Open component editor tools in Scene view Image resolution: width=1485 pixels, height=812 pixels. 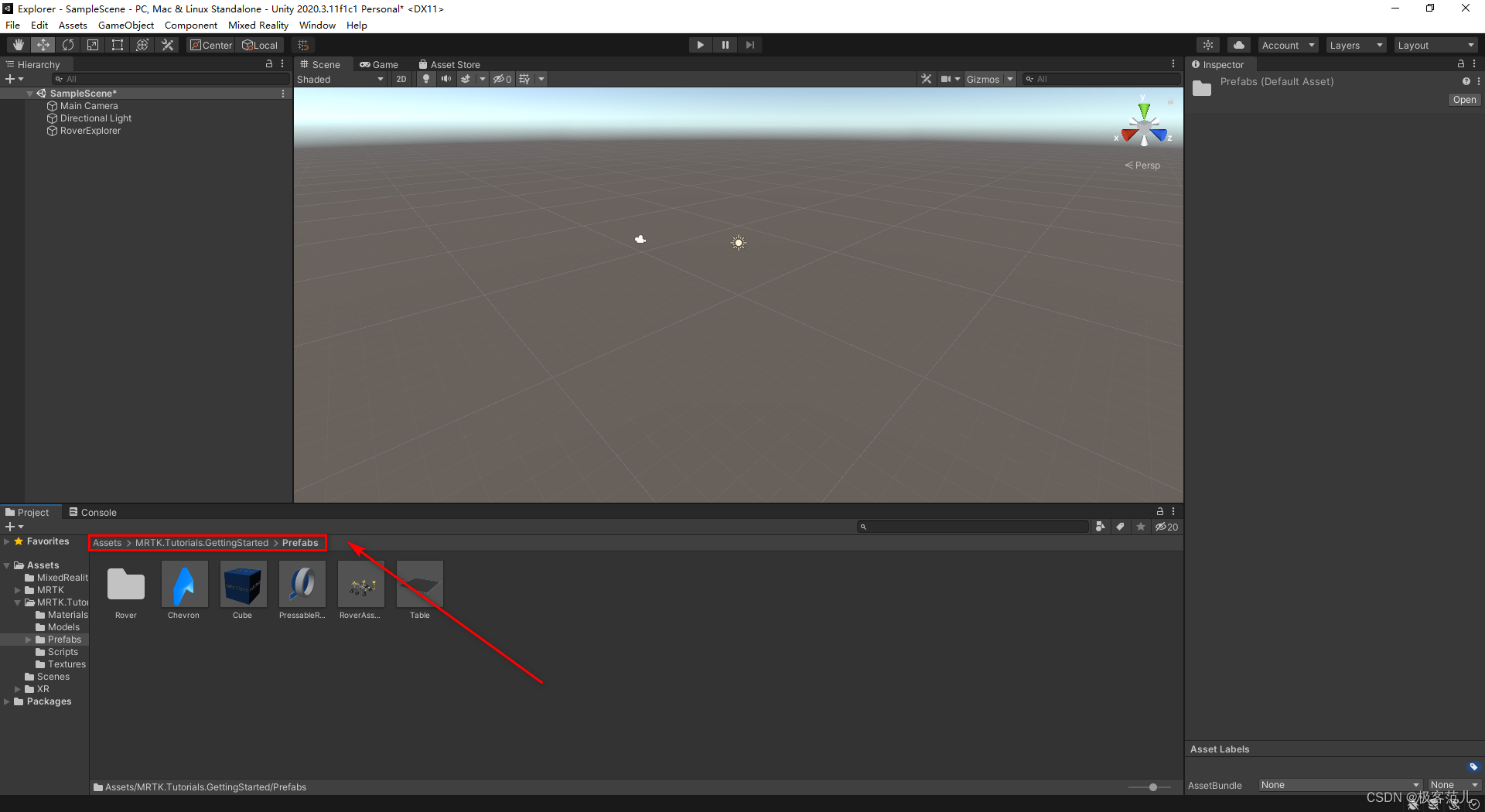pyautogui.click(x=926, y=79)
